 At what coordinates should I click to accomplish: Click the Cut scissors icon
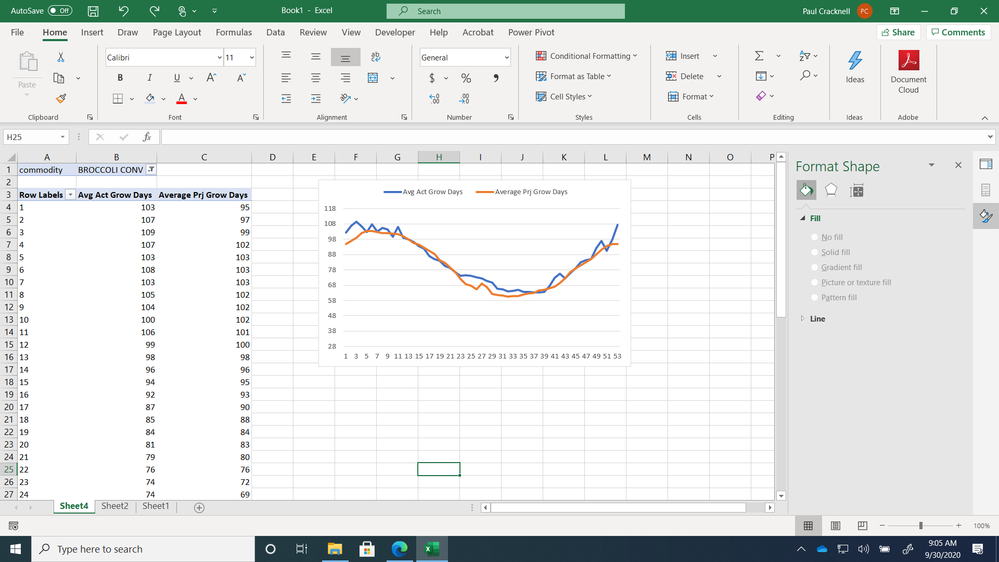pos(61,57)
